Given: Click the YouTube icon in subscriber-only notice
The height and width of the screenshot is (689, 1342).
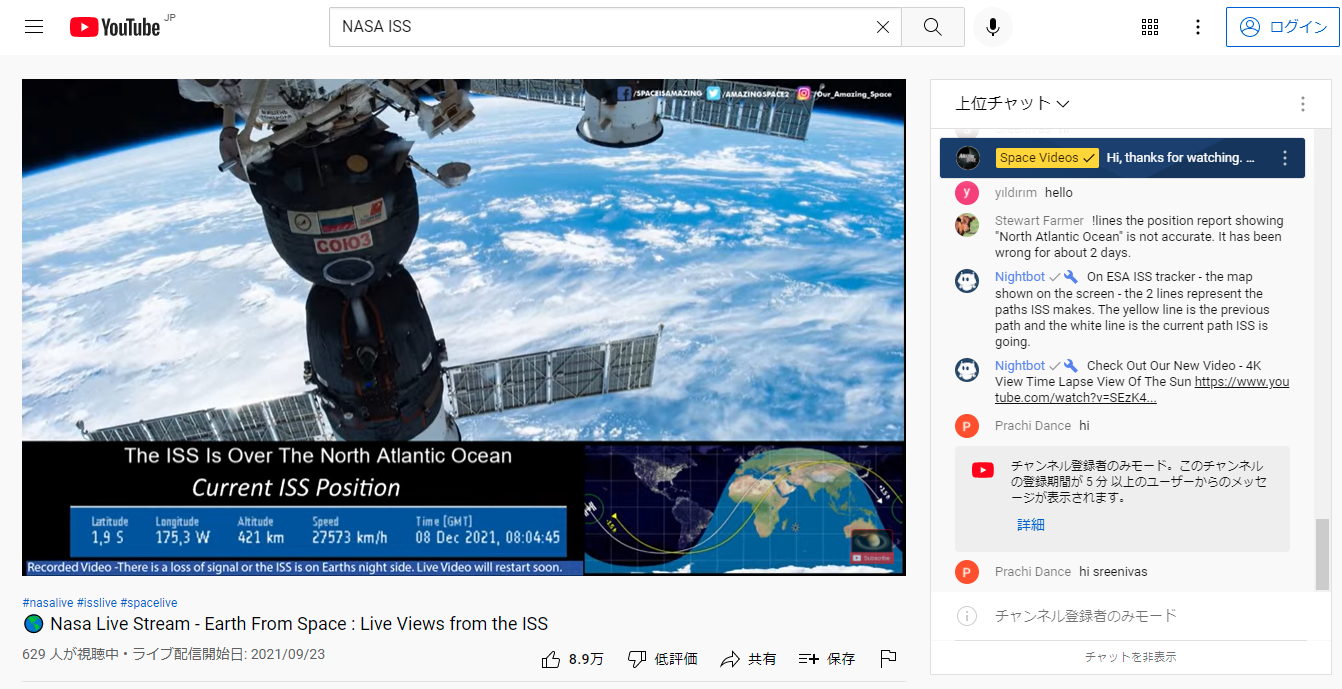Looking at the screenshot, I should click(x=983, y=469).
